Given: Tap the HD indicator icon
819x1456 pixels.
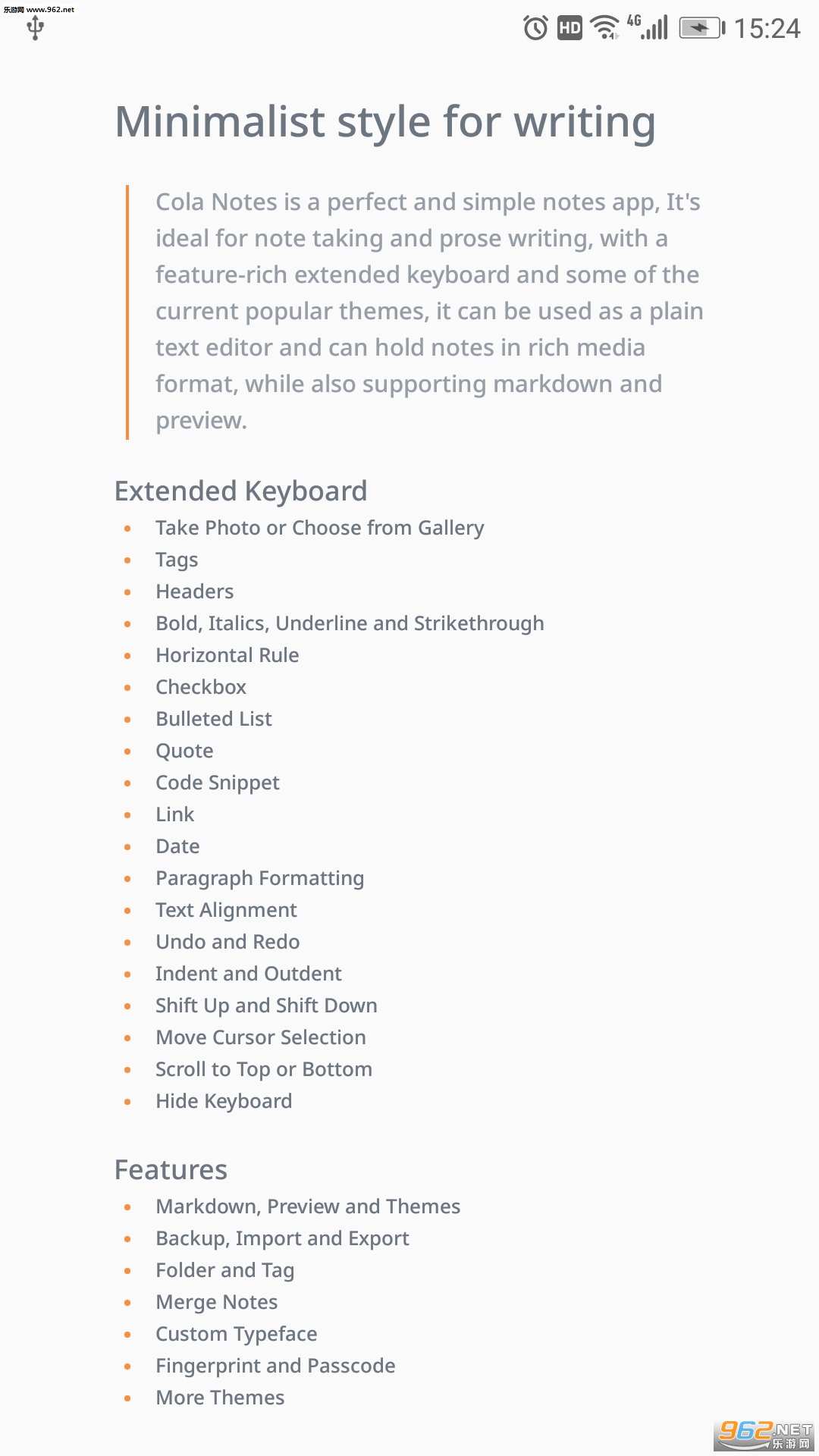Looking at the screenshot, I should point(570,29).
